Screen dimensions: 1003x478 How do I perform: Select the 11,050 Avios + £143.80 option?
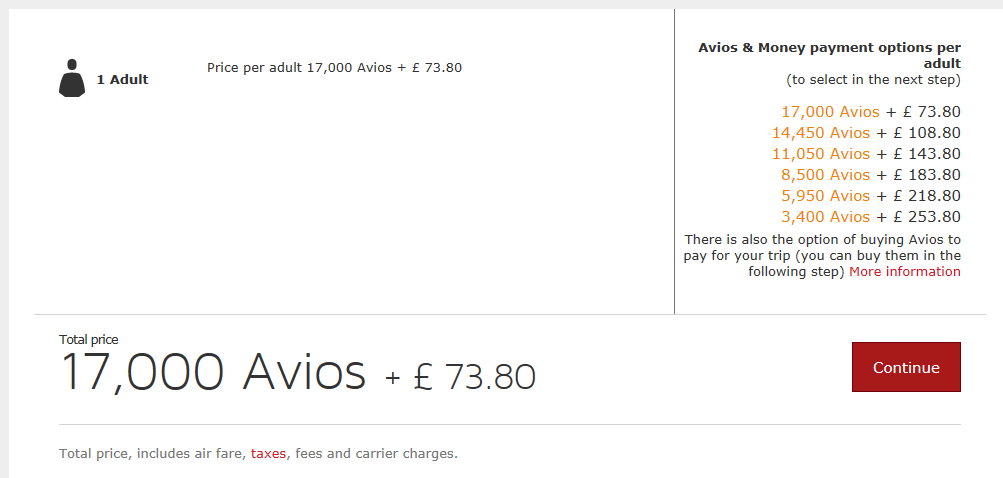[865, 154]
